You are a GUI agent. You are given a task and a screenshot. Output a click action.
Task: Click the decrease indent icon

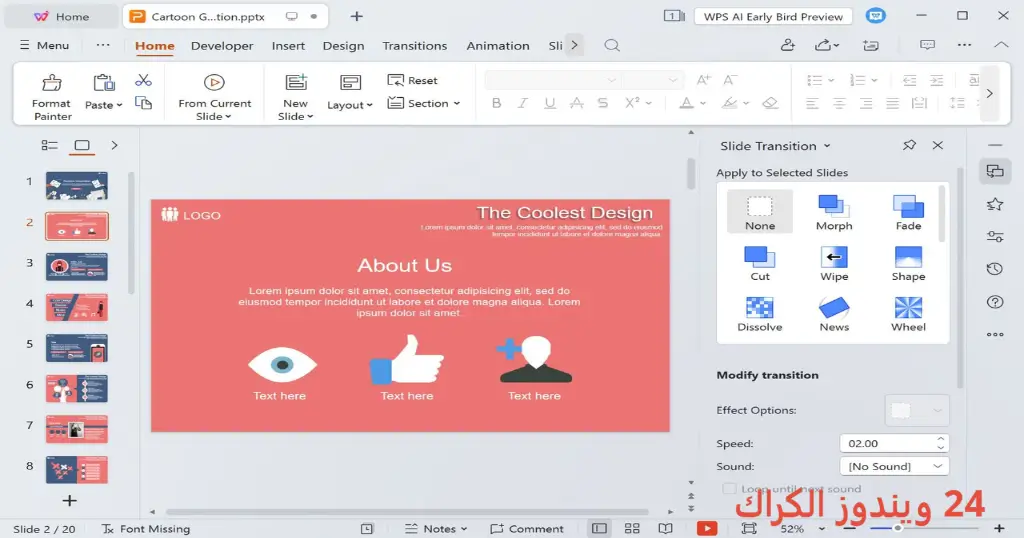(x=910, y=80)
